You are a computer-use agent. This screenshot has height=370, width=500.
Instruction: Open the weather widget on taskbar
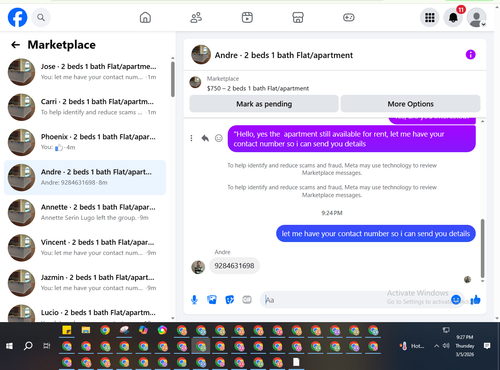click(413, 346)
